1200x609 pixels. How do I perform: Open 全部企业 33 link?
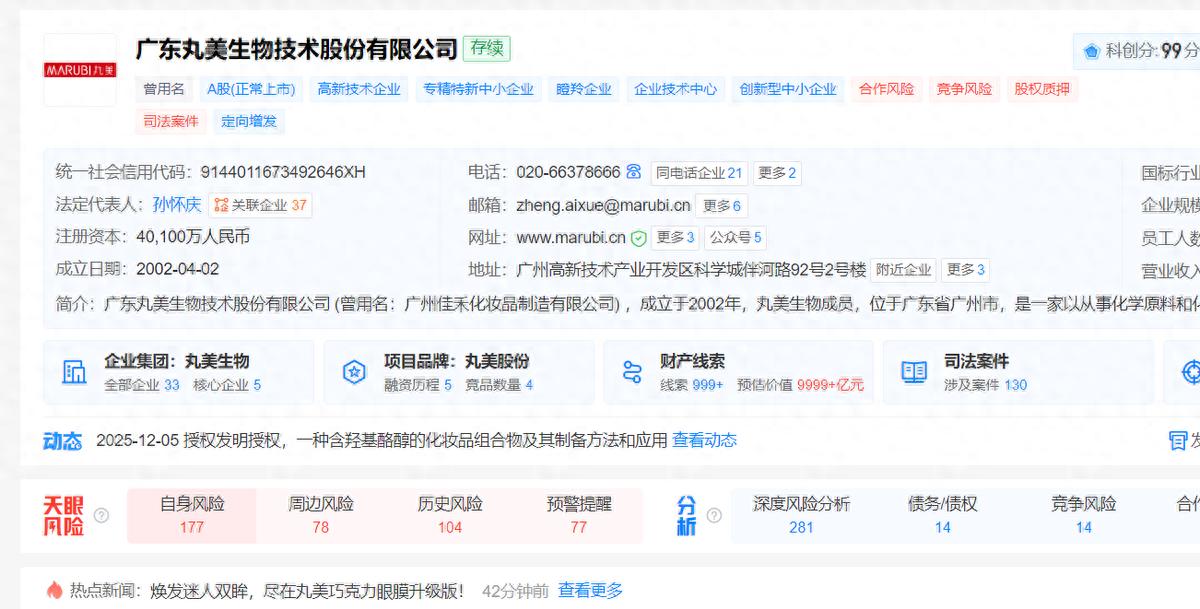pyautogui.click(x=142, y=385)
